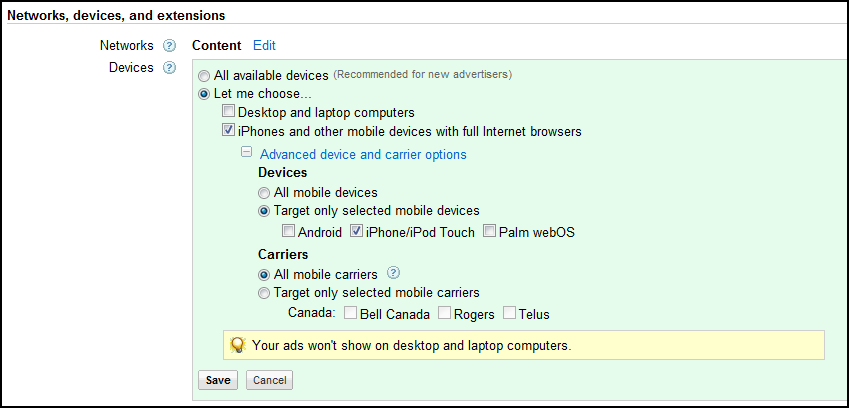Uncheck iPhones and other mobile devices option
The height and width of the screenshot is (408, 849).
[229, 131]
